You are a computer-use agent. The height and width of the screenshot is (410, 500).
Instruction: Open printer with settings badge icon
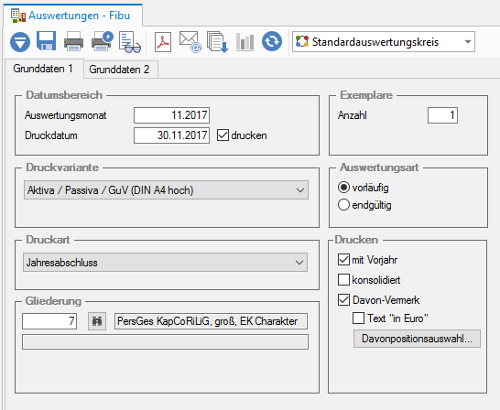coord(102,41)
